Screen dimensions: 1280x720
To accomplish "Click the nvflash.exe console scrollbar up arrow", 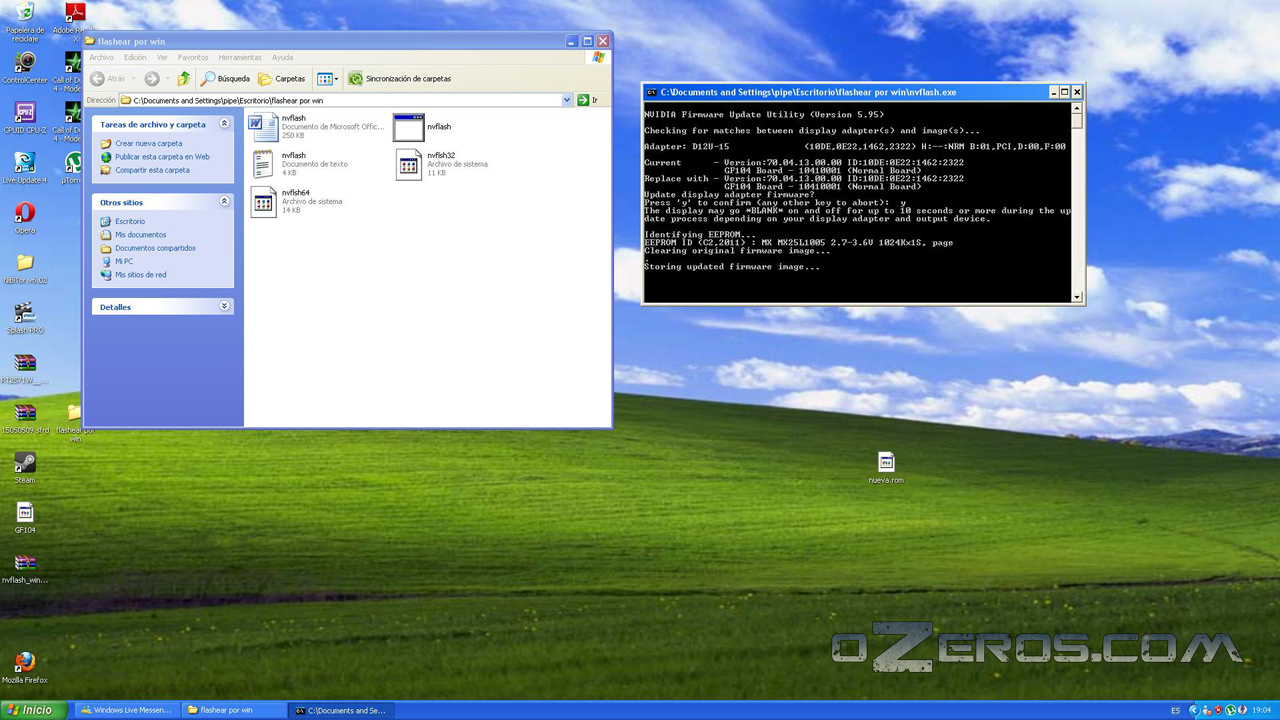I will coord(1077,108).
